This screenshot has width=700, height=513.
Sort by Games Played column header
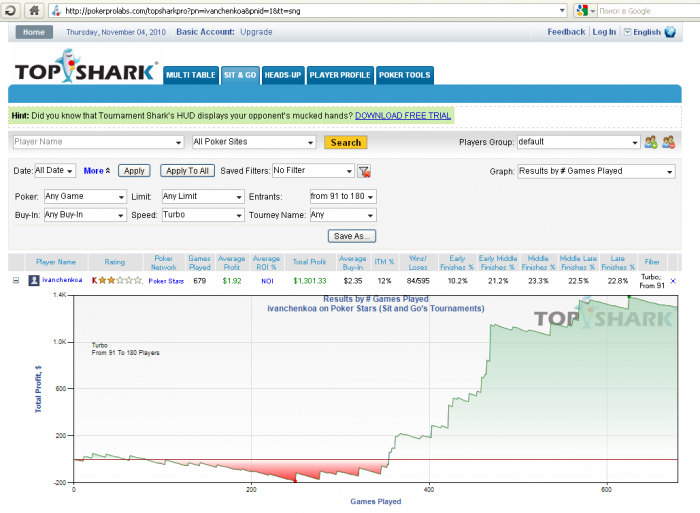[x=199, y=263]
